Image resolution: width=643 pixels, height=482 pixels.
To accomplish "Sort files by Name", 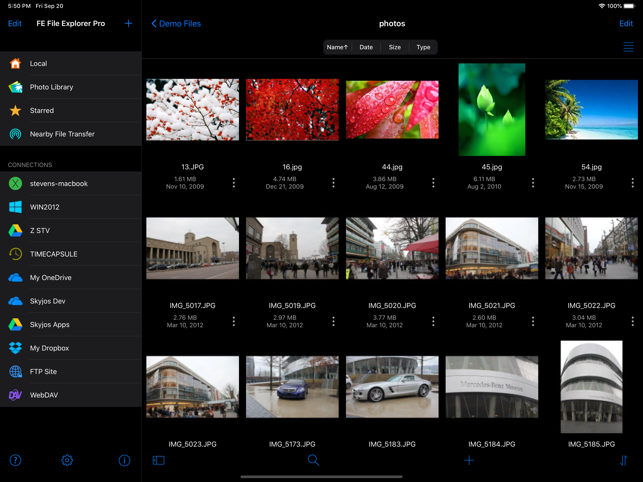I will click(337, 47).
